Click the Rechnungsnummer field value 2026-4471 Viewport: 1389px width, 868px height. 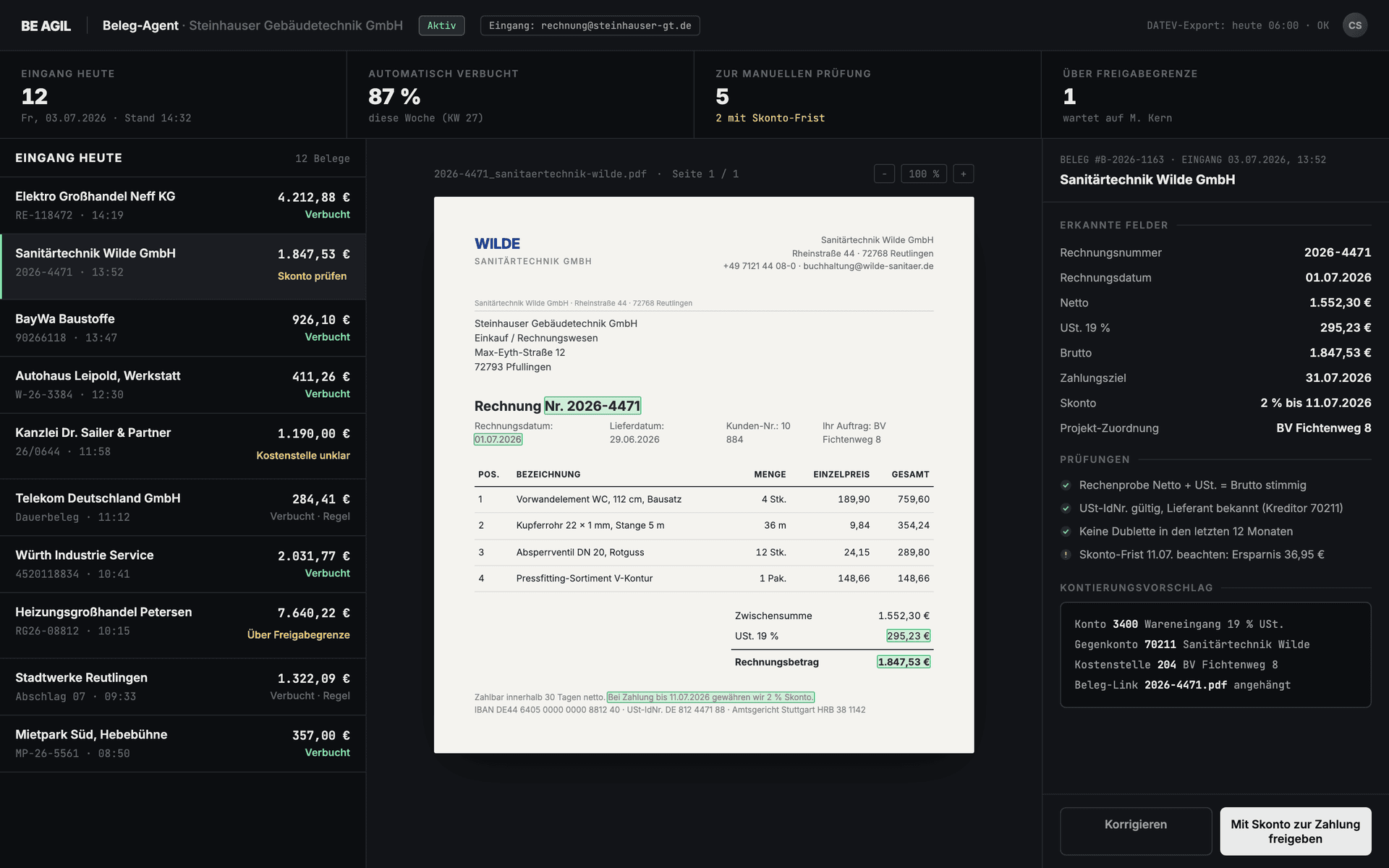tap(1337, 252)
